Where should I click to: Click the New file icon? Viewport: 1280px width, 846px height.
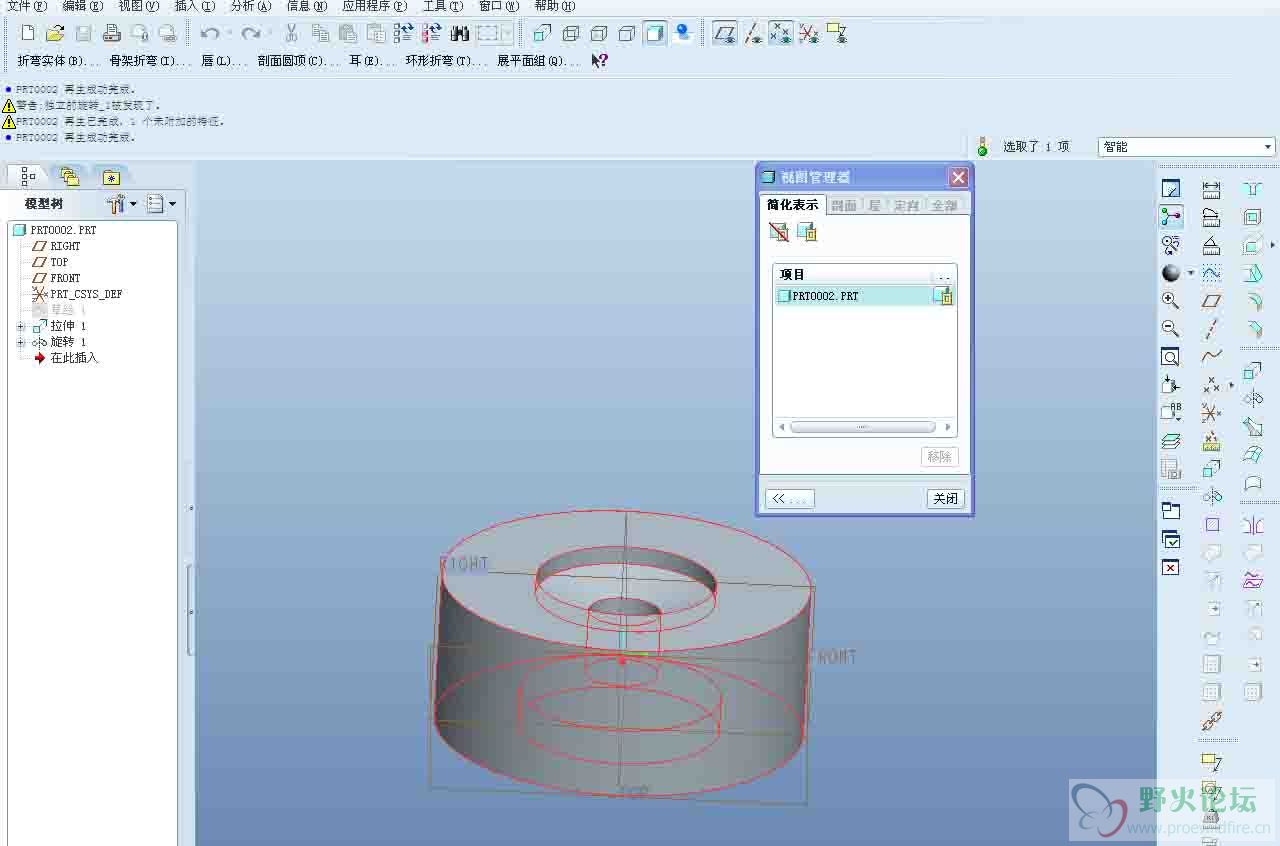28,34
